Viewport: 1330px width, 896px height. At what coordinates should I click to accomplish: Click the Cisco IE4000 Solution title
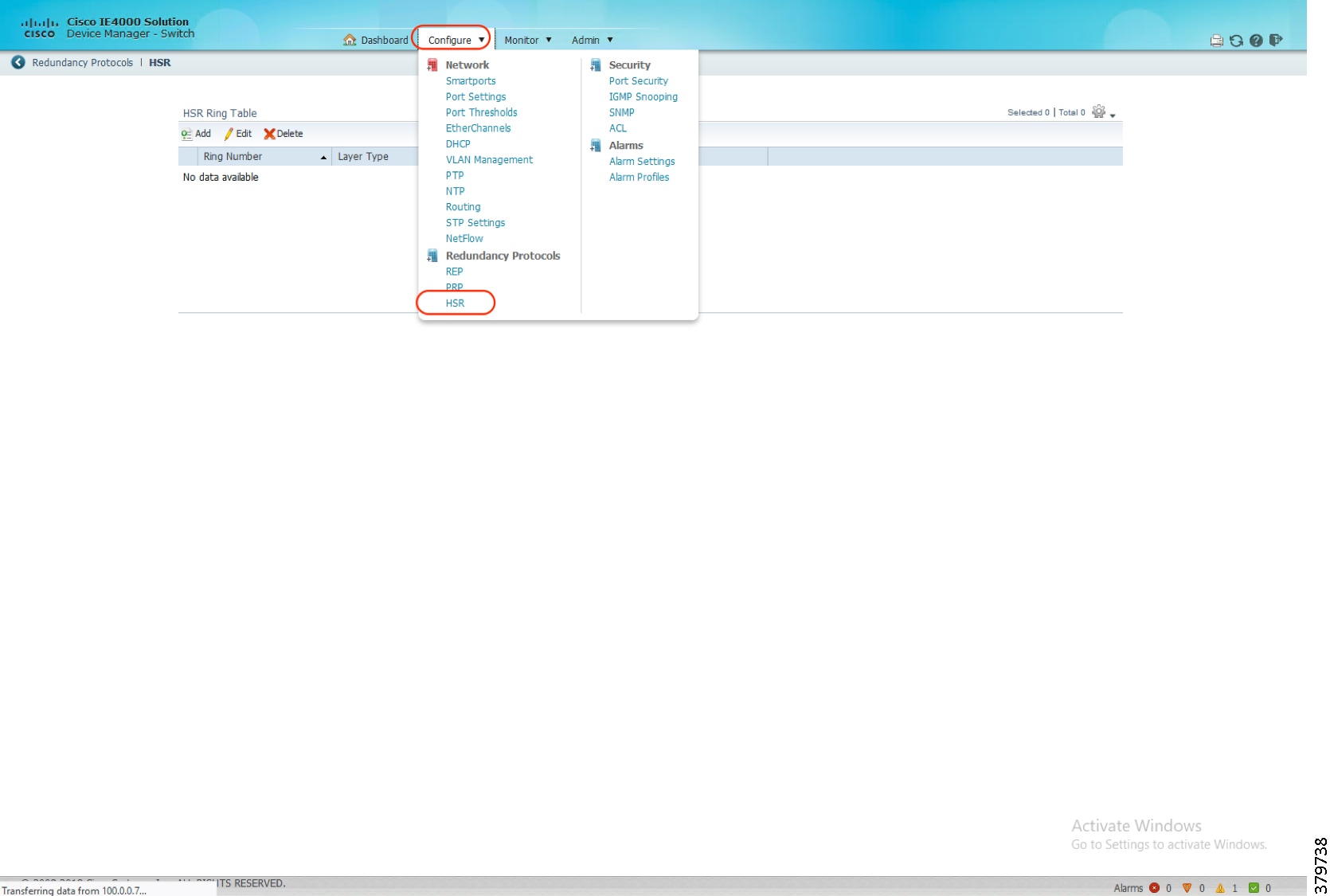[127, 22]
